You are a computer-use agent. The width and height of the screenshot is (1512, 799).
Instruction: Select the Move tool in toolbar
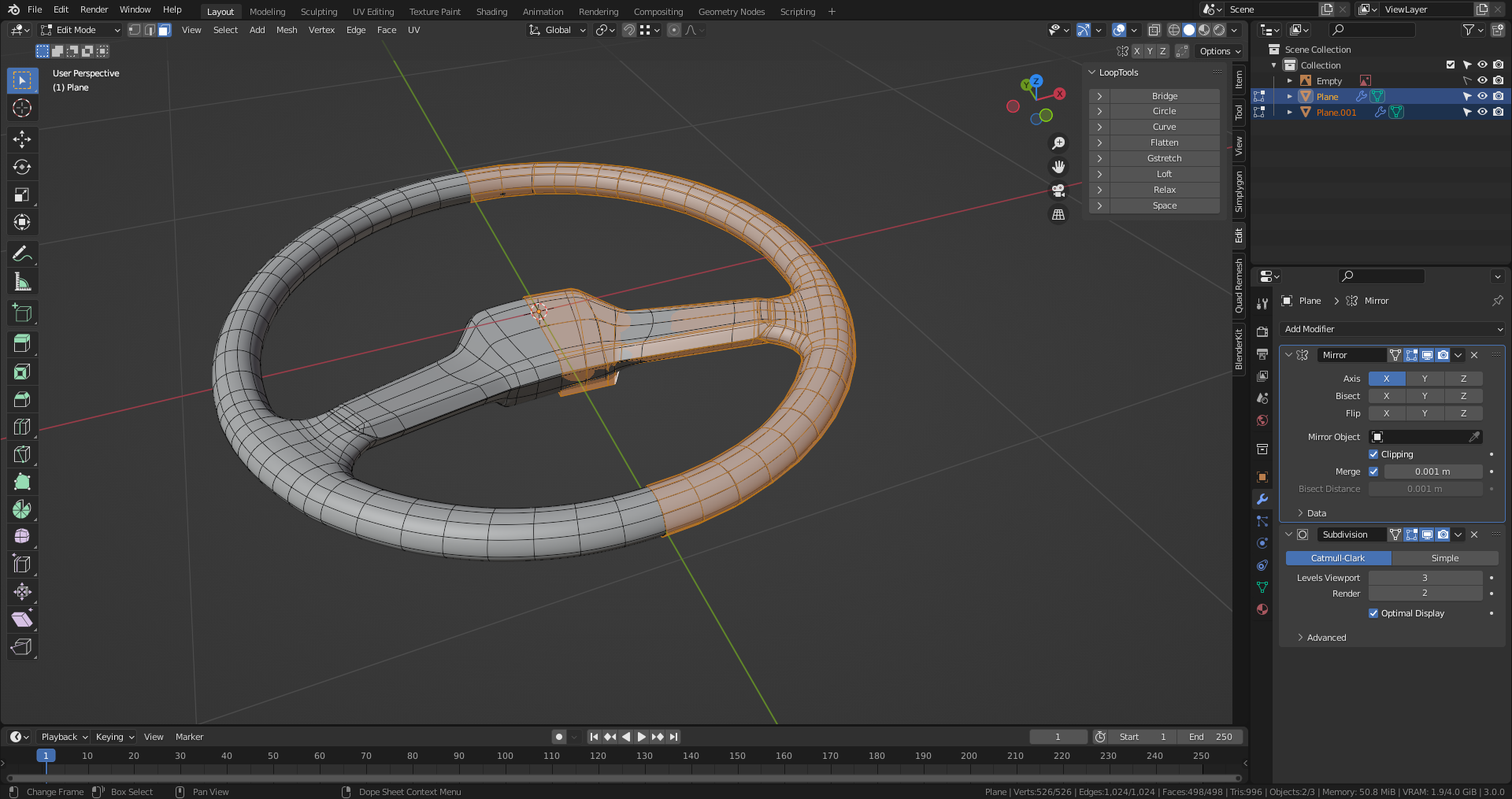click(x=22, y=139)
